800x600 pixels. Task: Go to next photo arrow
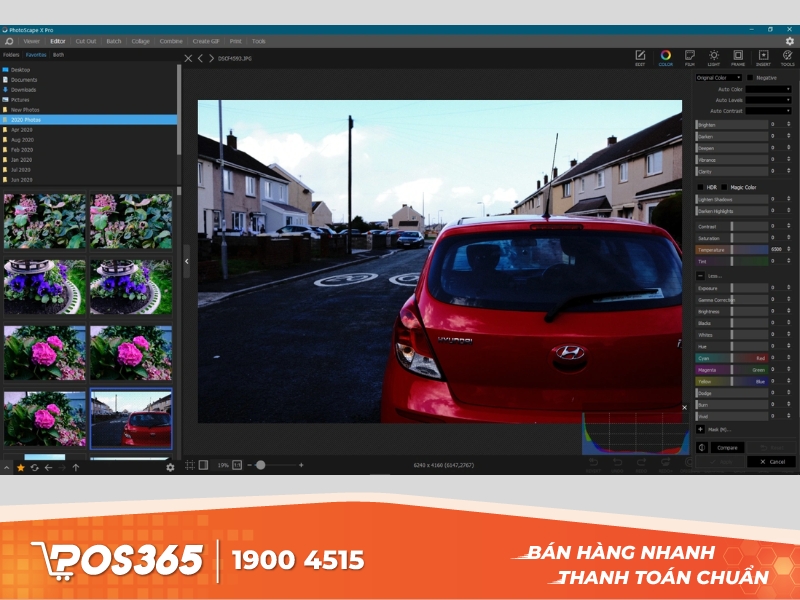(x=211, y=59)
